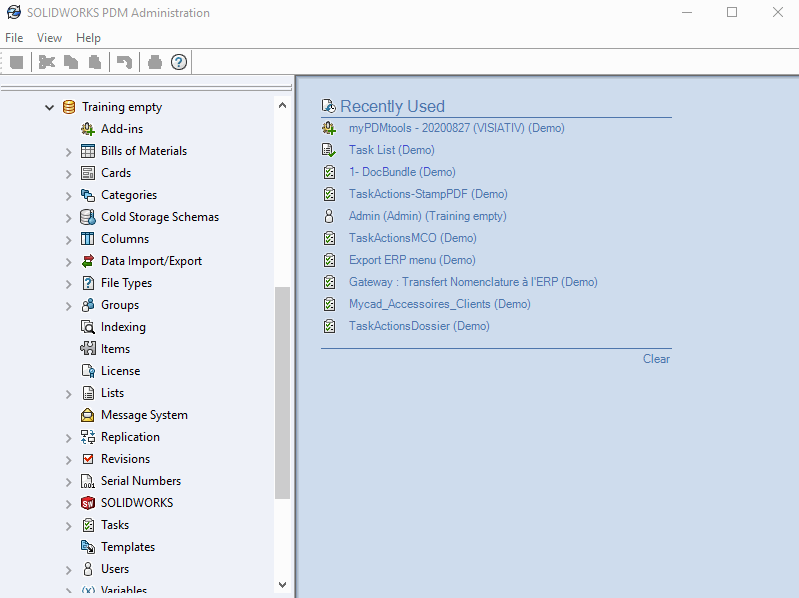Open the File menu
The height and width of the screenshot is (598, 799).
pyautogui.click(x=14, y=38)
